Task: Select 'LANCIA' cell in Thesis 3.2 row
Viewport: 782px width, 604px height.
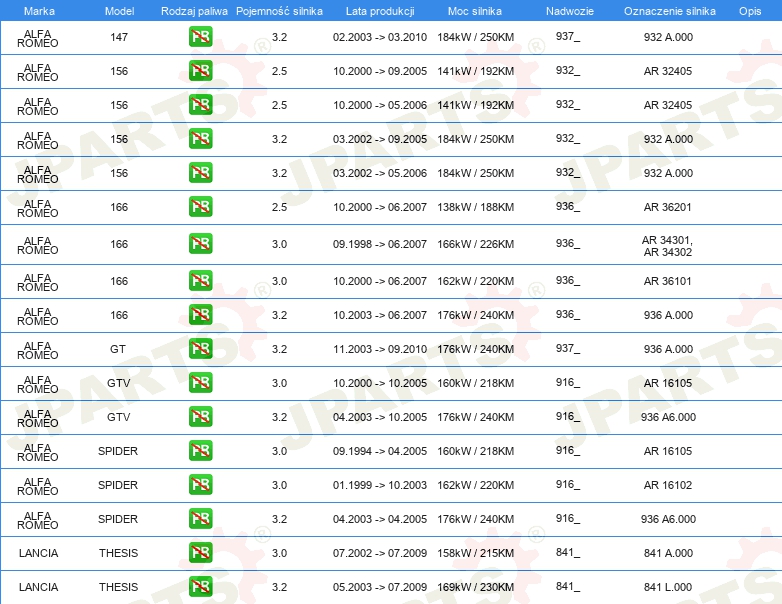Action: [38, 587]
